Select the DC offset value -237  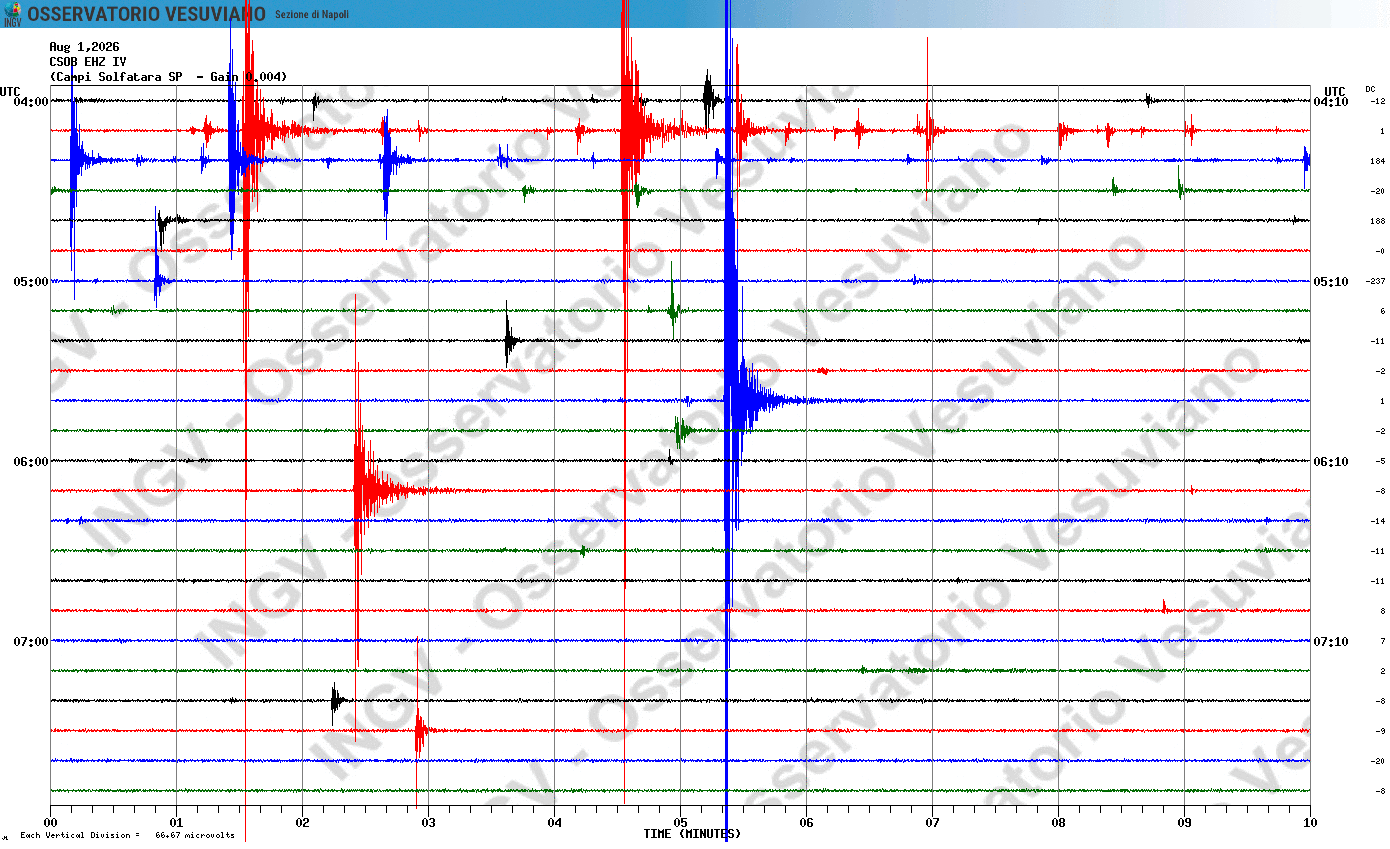pos(1376,281)
